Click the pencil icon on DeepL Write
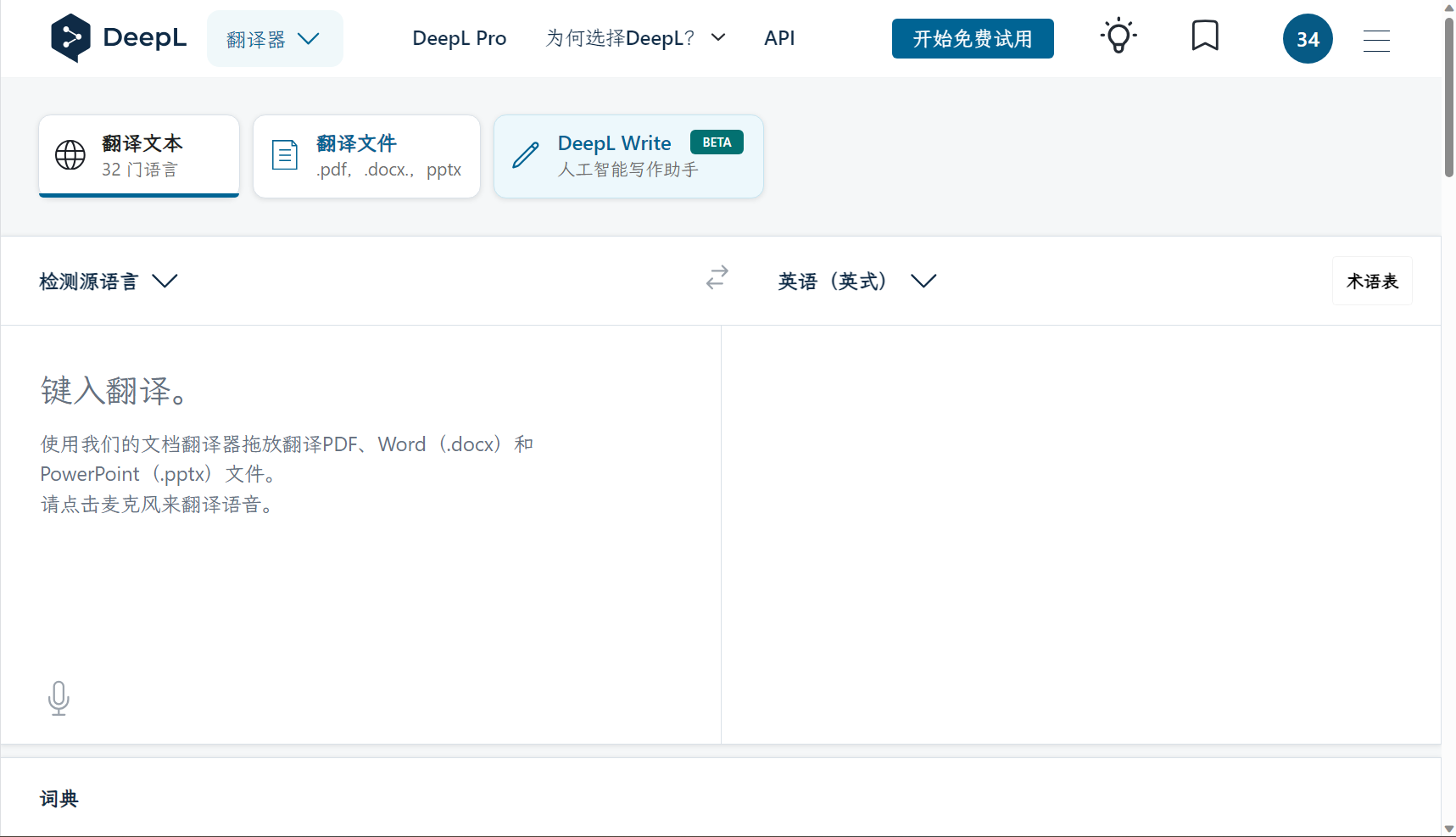The height and width of the screenshot is (837, 1456). [x=526, y=155]
